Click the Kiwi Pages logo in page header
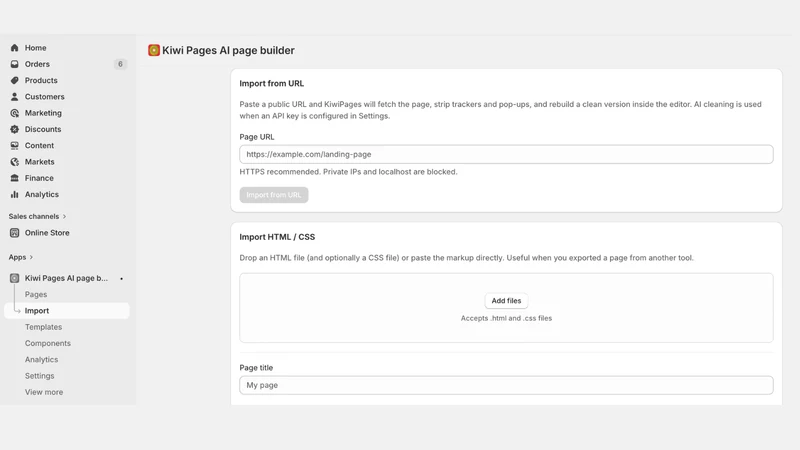Viewport: 800px width, 450px height. pos(154,51)
